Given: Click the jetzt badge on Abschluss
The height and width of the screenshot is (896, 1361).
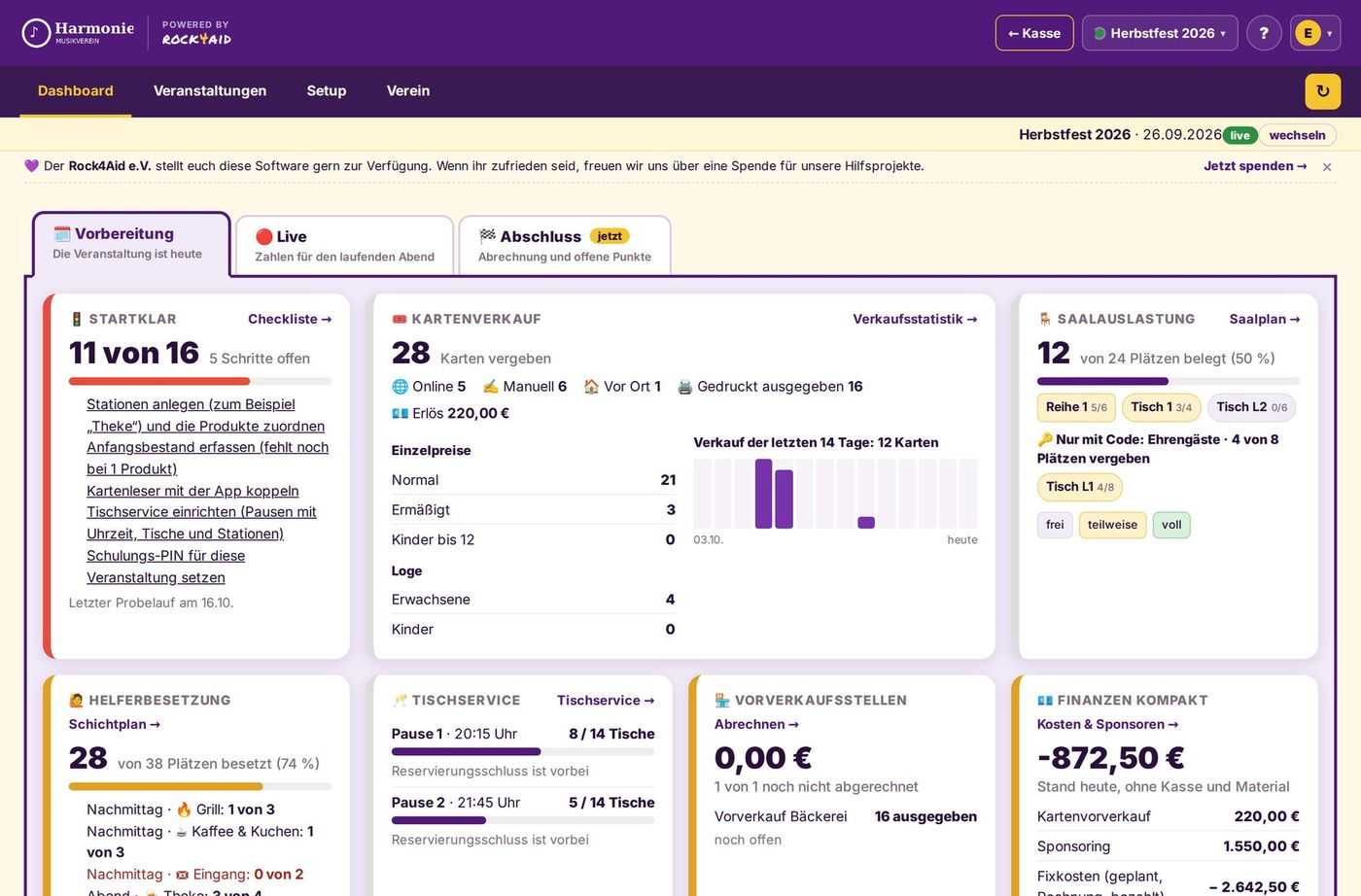Looking at the screenshot, I should coord(610,236).
